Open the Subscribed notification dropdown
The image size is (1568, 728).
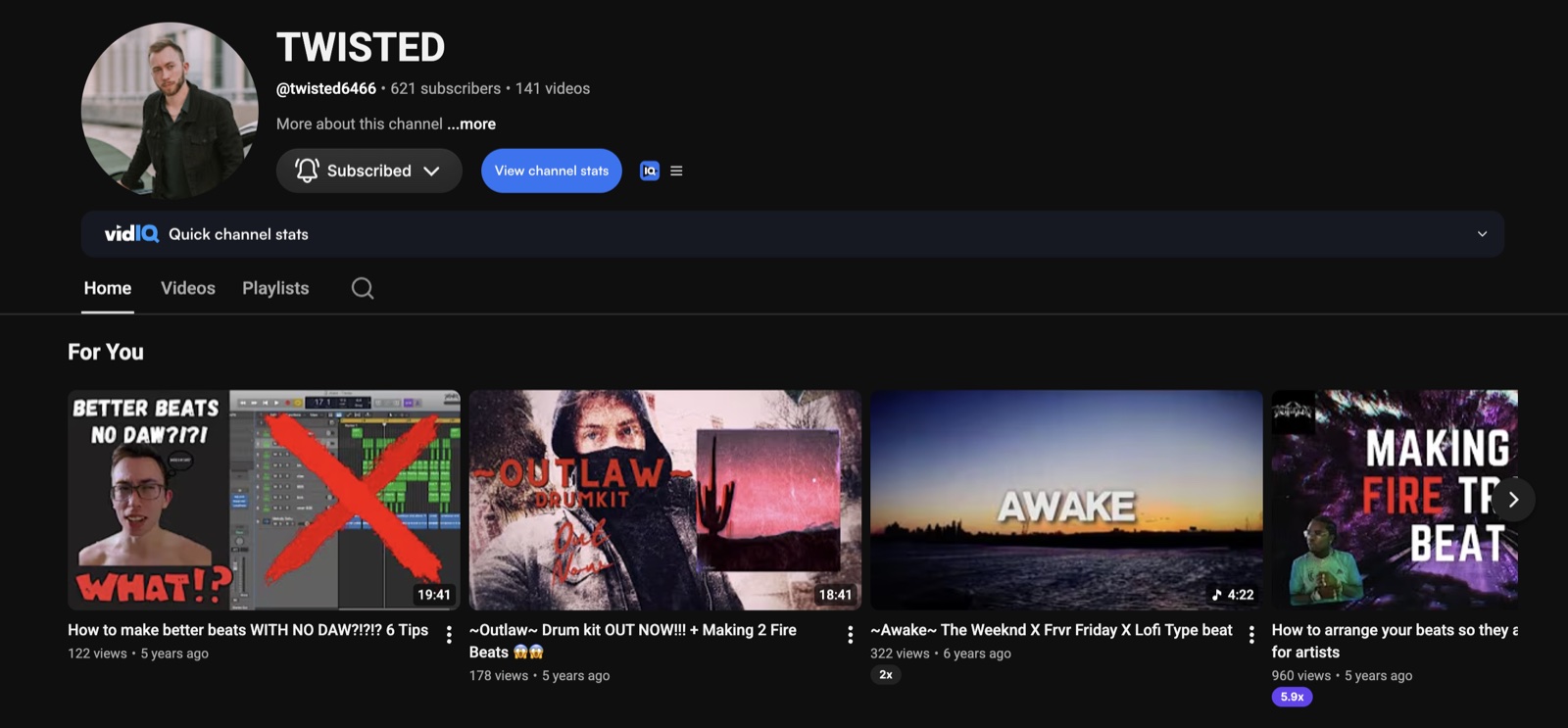pyautogui.click(x=368, y=170)
